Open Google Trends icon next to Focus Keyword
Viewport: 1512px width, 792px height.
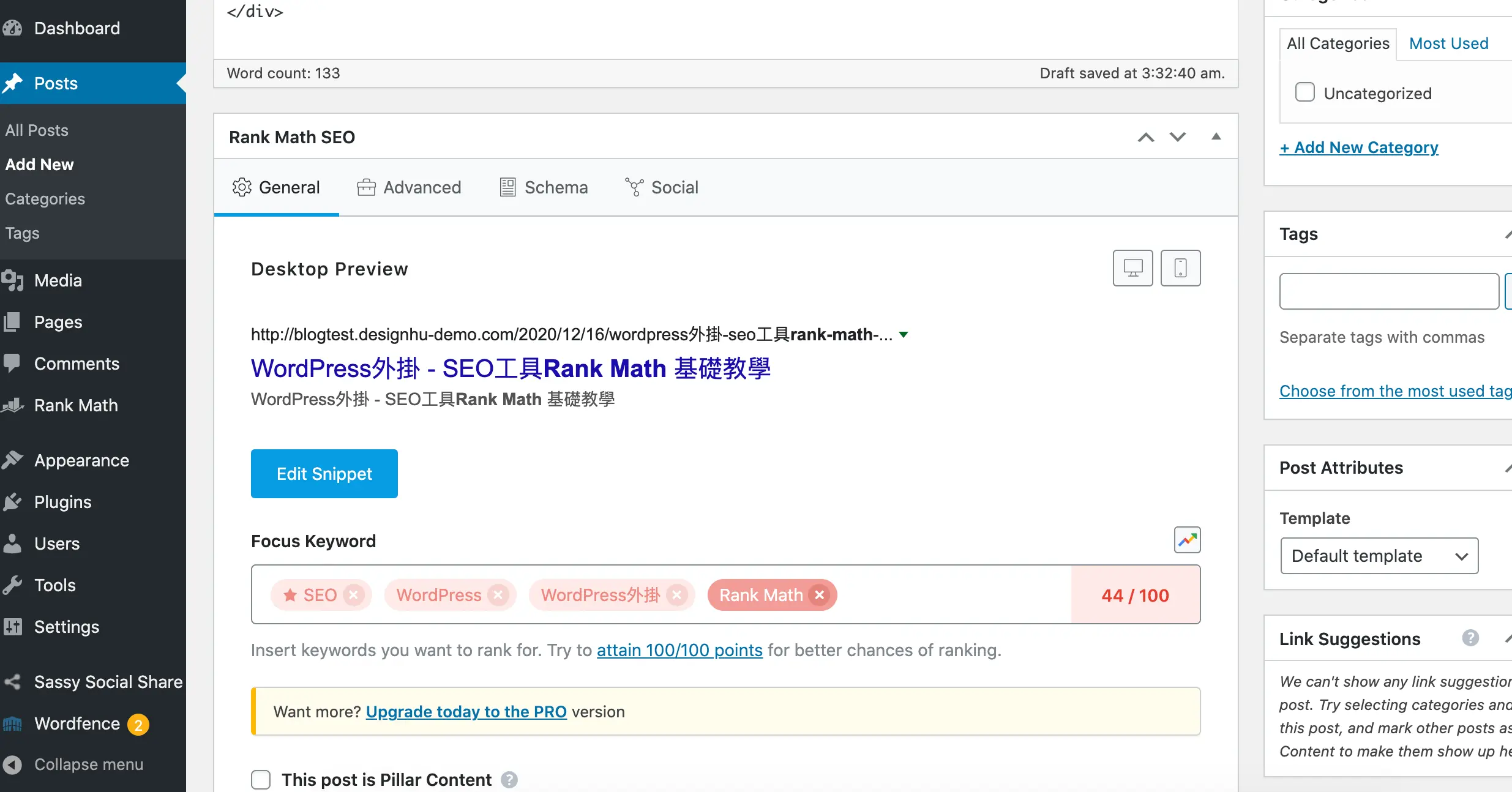1187,540
